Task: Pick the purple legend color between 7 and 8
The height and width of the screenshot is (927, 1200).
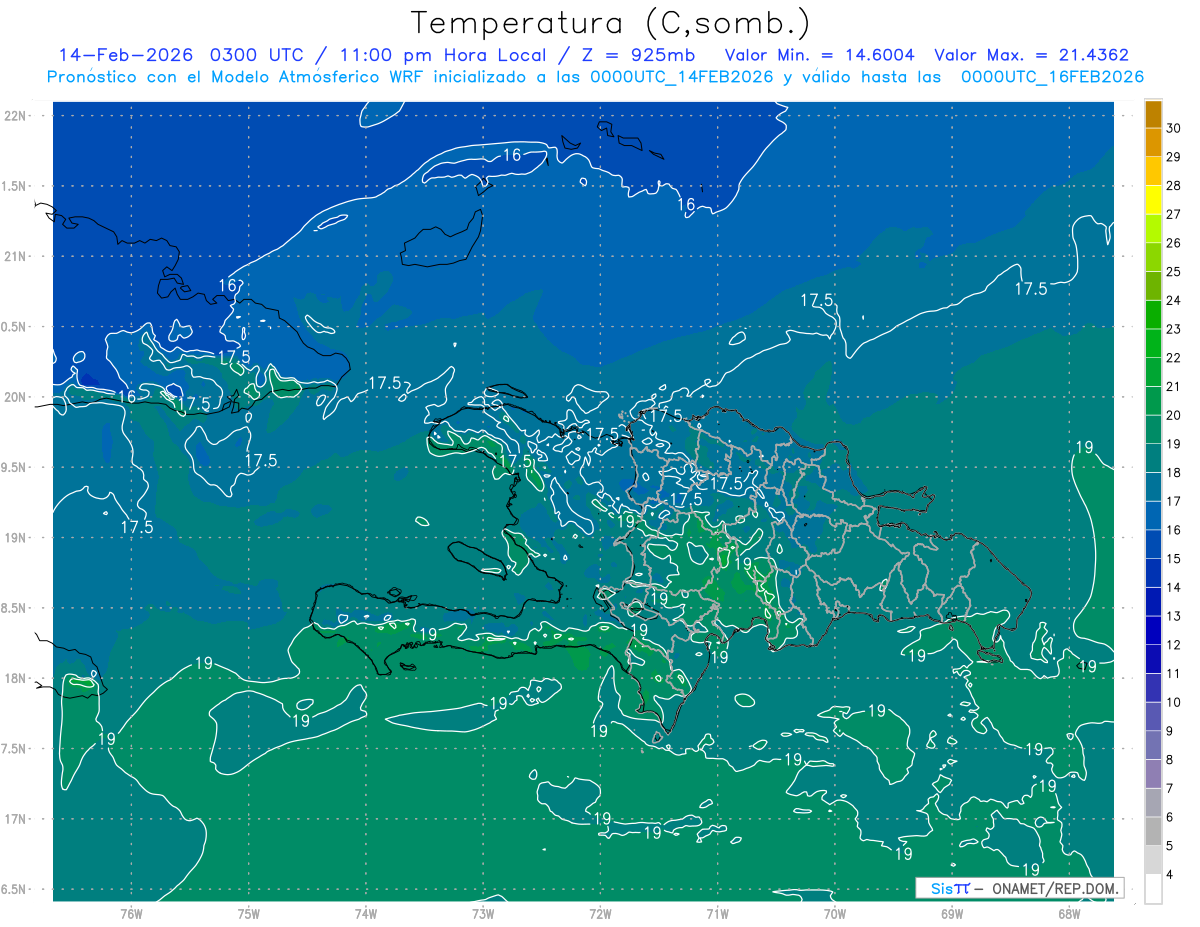Action: tap(1153, 775)
